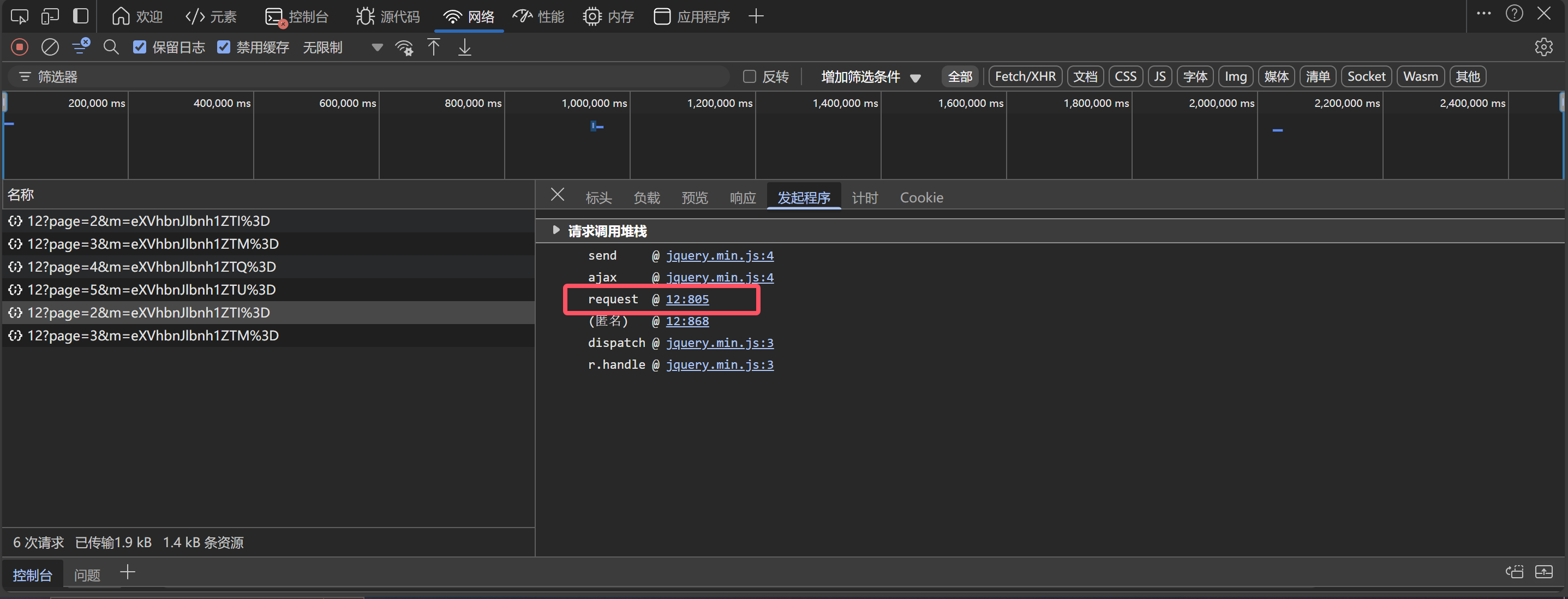Screen dimensions: 1568x599
Task: Click the record network log icon
Action: point(20,47)
